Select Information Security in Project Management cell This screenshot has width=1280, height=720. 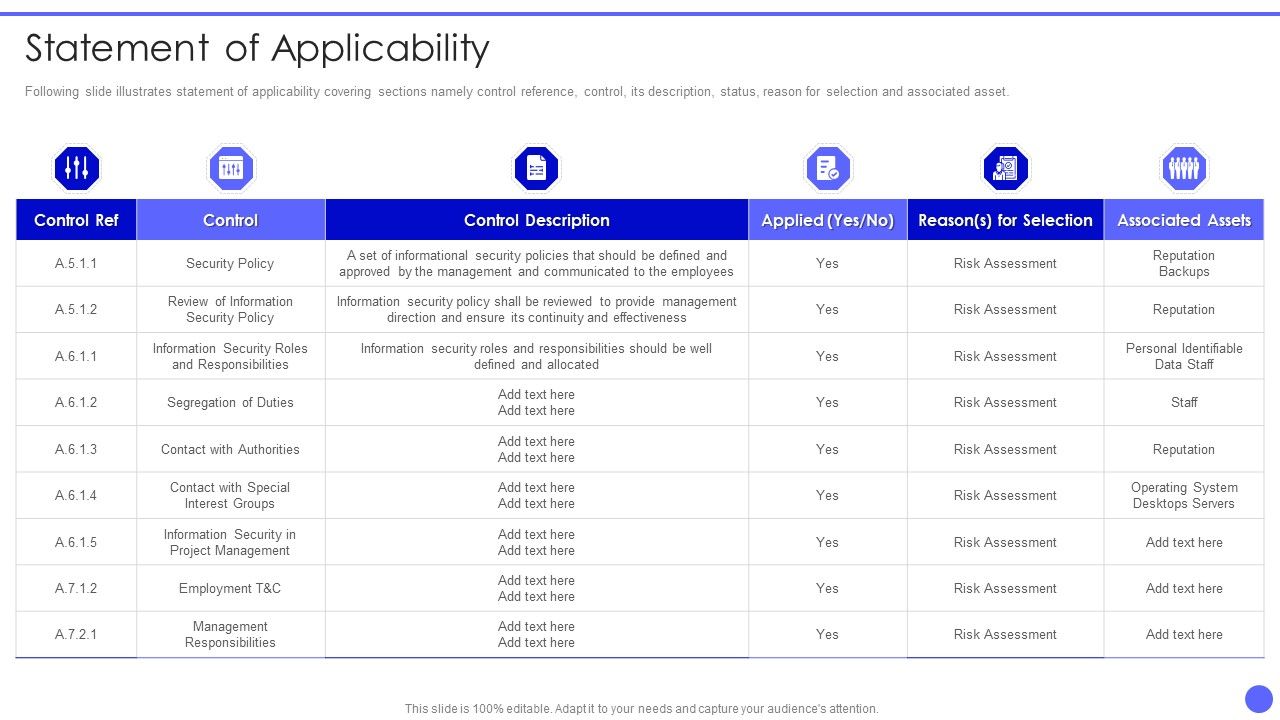point(230,543)
